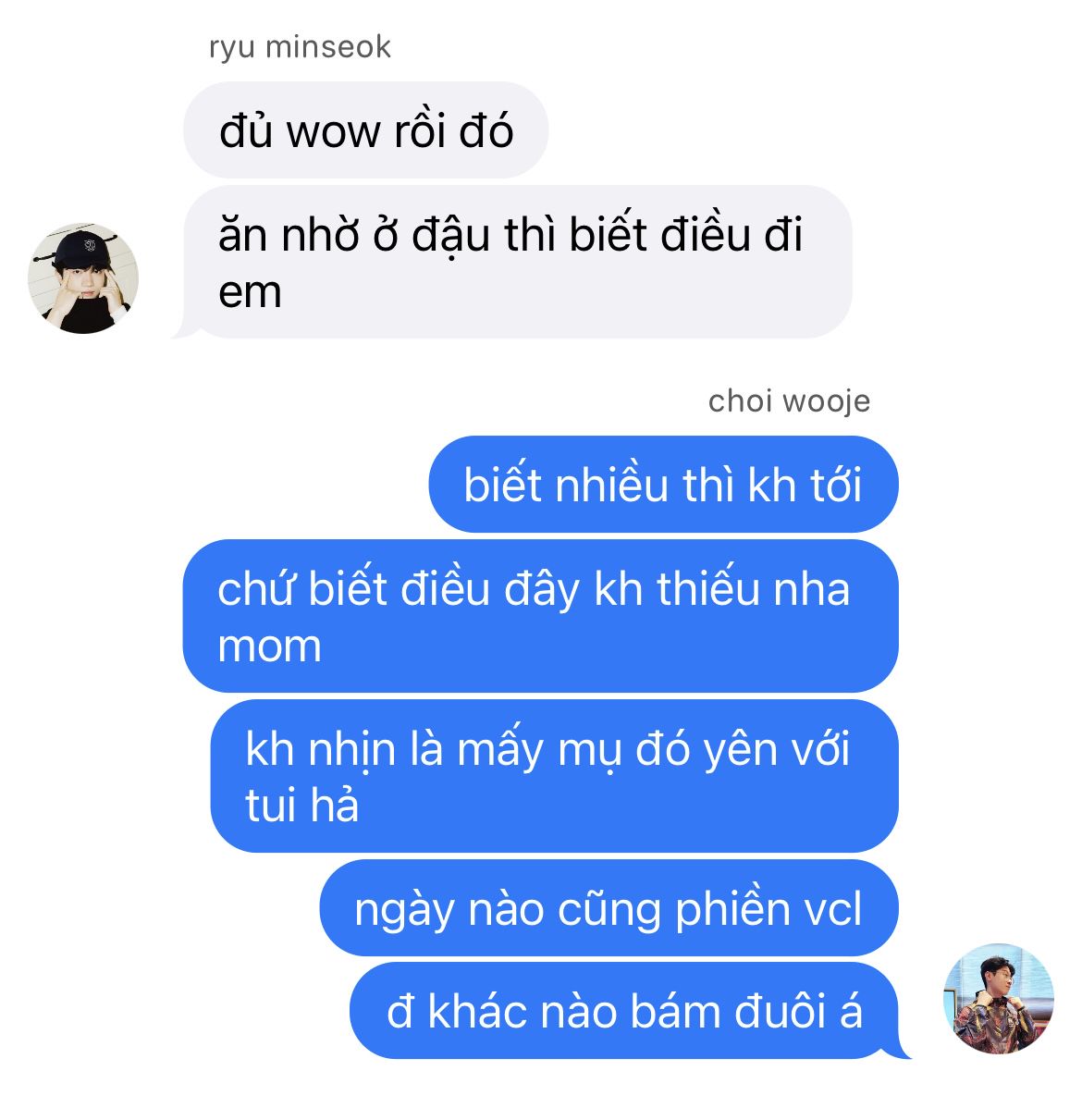Screen dimensions: 1082x1120
Task: Tap the blue bubble 'biết nhiều thì kh tới'
Action: coord(663,485)
